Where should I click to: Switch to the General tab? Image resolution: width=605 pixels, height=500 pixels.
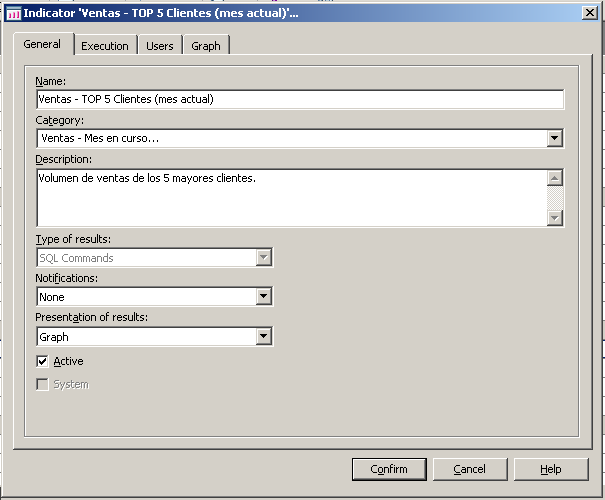point(42,45)
